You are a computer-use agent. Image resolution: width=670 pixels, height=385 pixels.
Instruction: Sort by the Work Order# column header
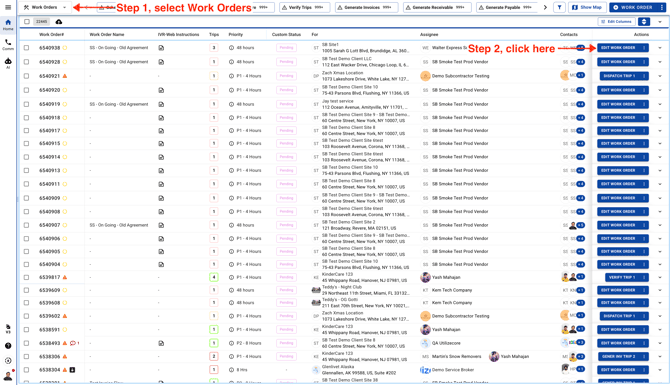[x=51, y=35]
